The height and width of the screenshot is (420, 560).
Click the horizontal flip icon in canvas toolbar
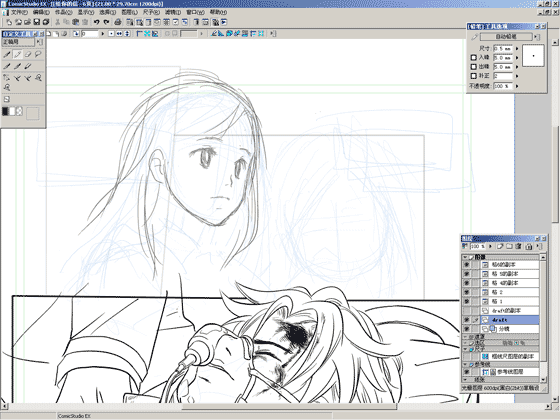pos(119,34)
